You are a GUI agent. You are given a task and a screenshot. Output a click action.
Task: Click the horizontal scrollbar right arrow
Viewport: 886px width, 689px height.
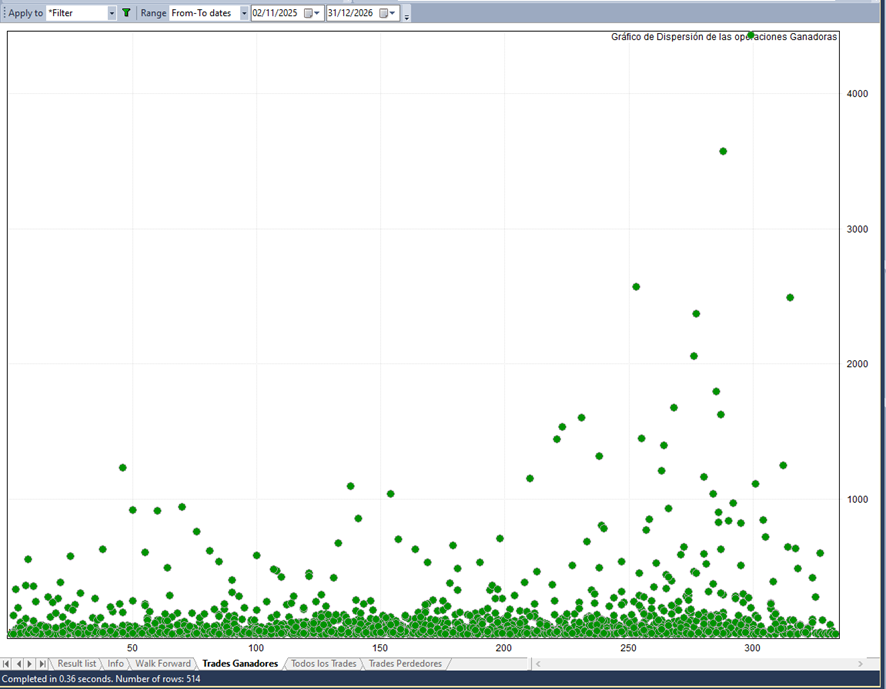pyautogui.click(x=861, y=664)
